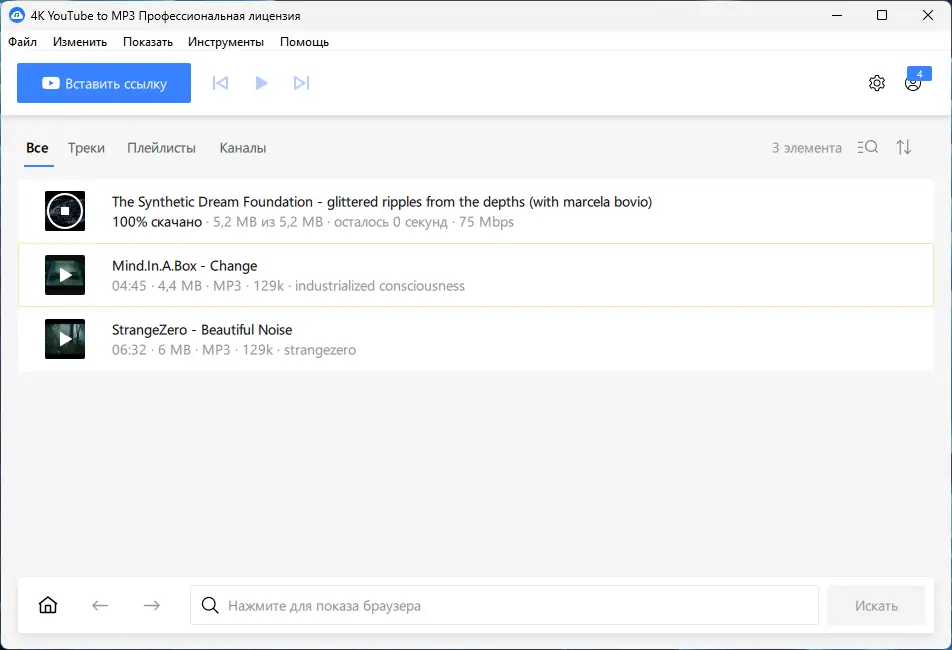This screenshot has height=650, width=952.
Task: Play the Mind.In.A.Box - Change track
Action: coord(65,275)
